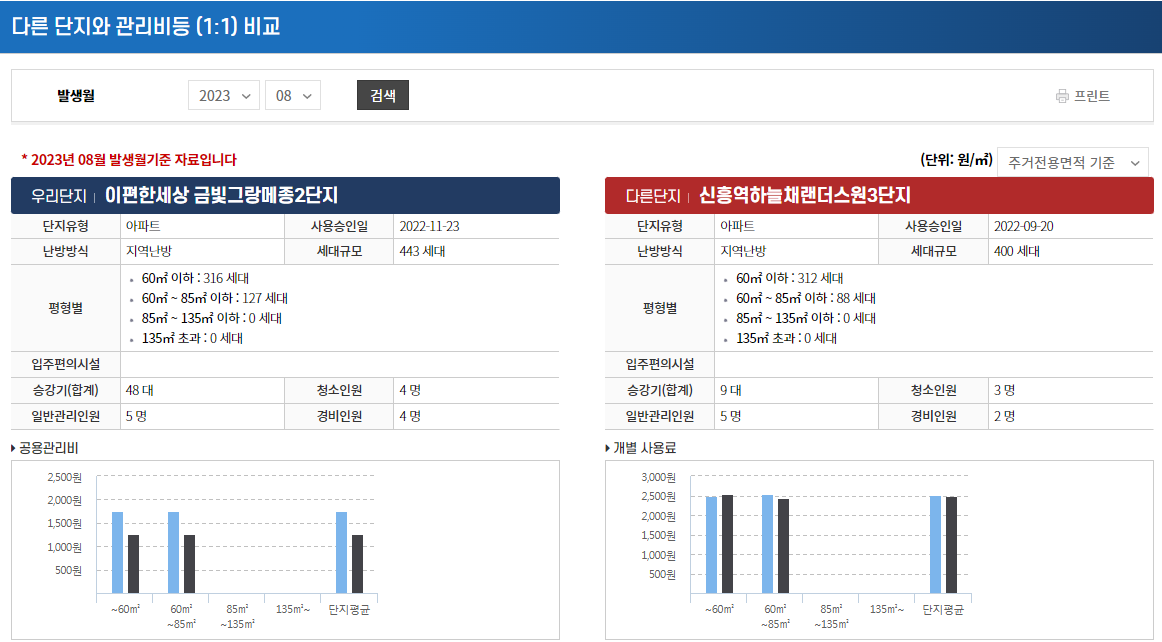Click the blue 60㎡~85㎡ bar in 개별 사용료 chart

767,544
